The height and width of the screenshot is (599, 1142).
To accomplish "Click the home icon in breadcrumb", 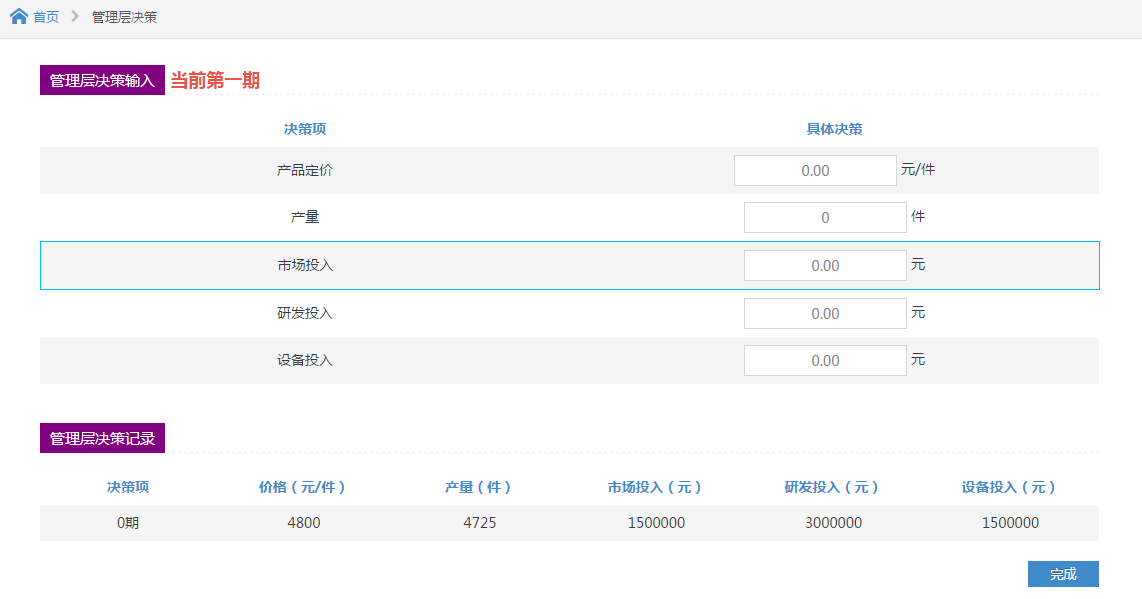I will 19,16.
